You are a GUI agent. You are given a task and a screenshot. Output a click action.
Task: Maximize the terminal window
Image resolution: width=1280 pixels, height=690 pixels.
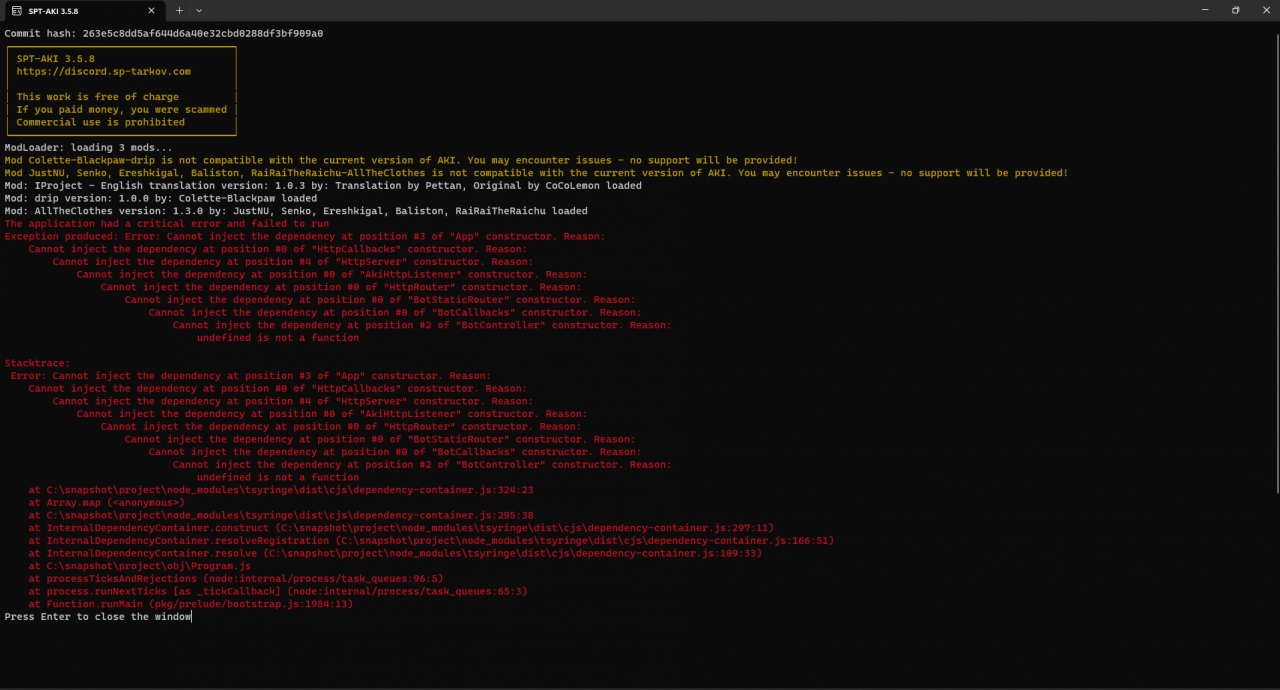[1235, 10]
